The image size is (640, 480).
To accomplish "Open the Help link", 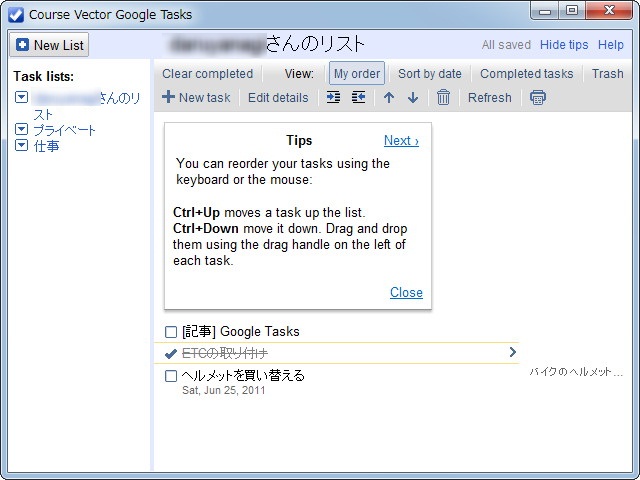I will [611, 44].
